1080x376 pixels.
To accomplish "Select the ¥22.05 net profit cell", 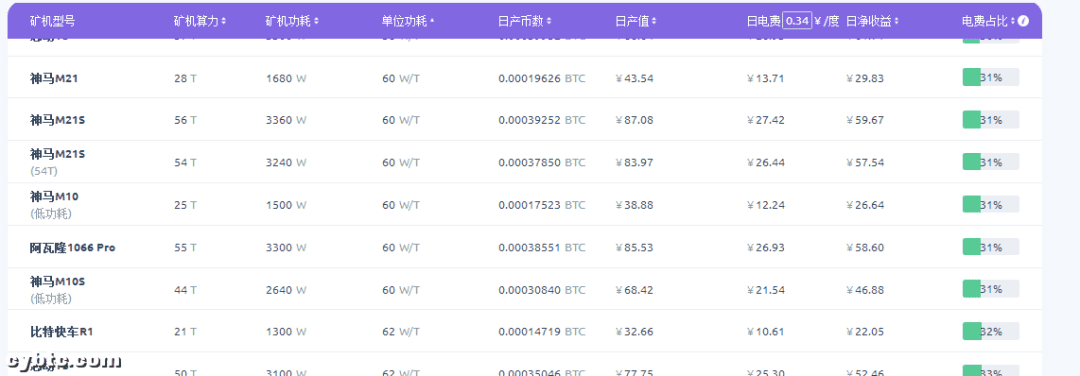I will coord(865,332).
